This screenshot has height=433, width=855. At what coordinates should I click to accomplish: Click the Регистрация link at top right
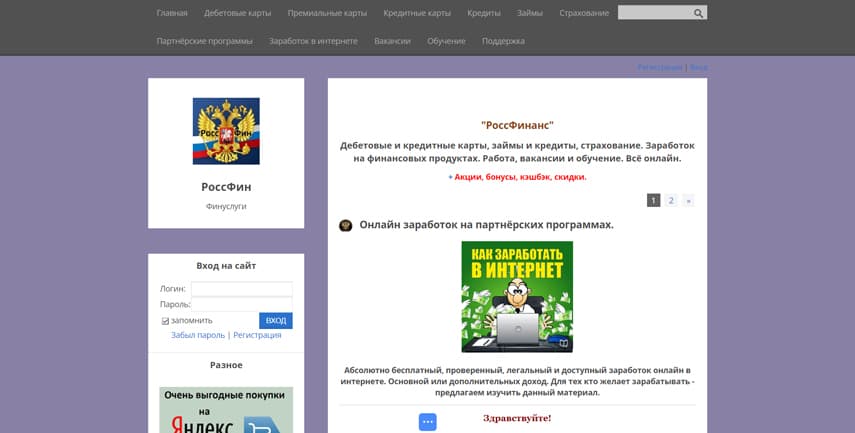[x=660, y=67]
